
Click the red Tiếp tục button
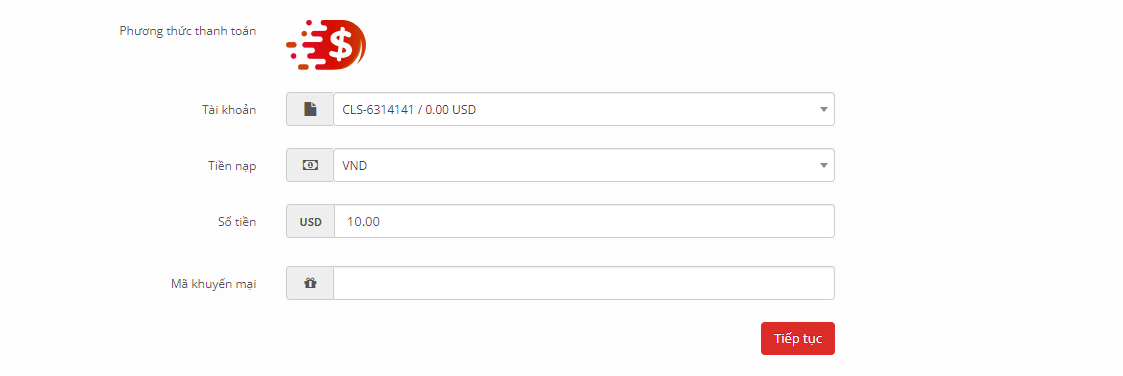tap(798, 338)
